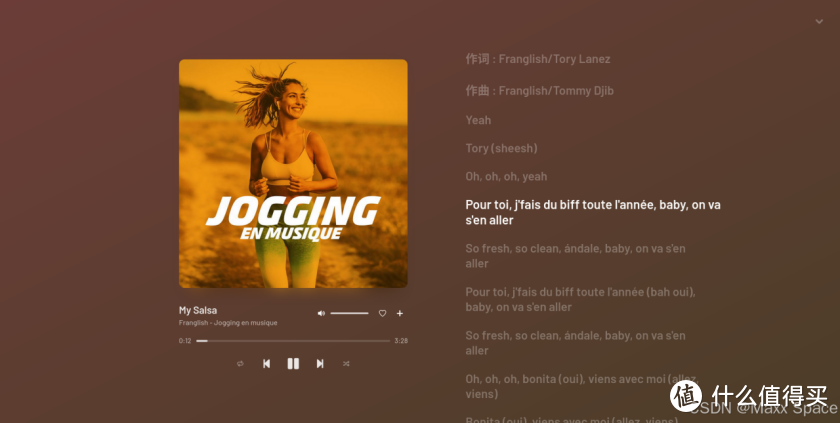The height and width of the screenshot is (423, 840).
Task: Open the Franglish - Jogging en musique link
Action: pyautogui.click(x=228, y=323)
